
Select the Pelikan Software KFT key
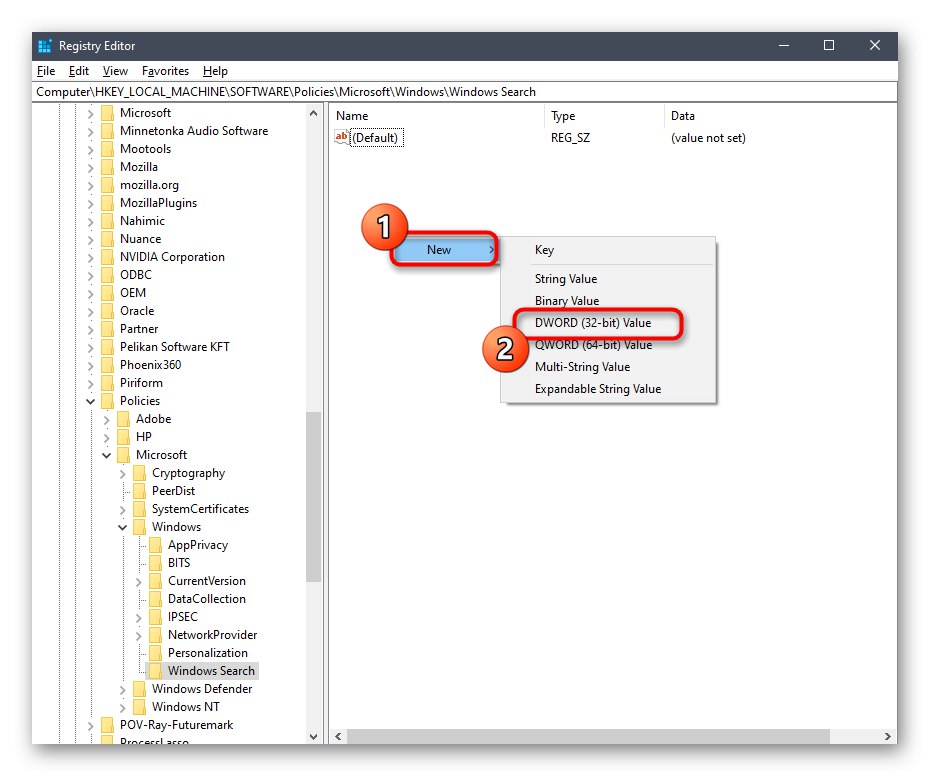click(174, 347)
